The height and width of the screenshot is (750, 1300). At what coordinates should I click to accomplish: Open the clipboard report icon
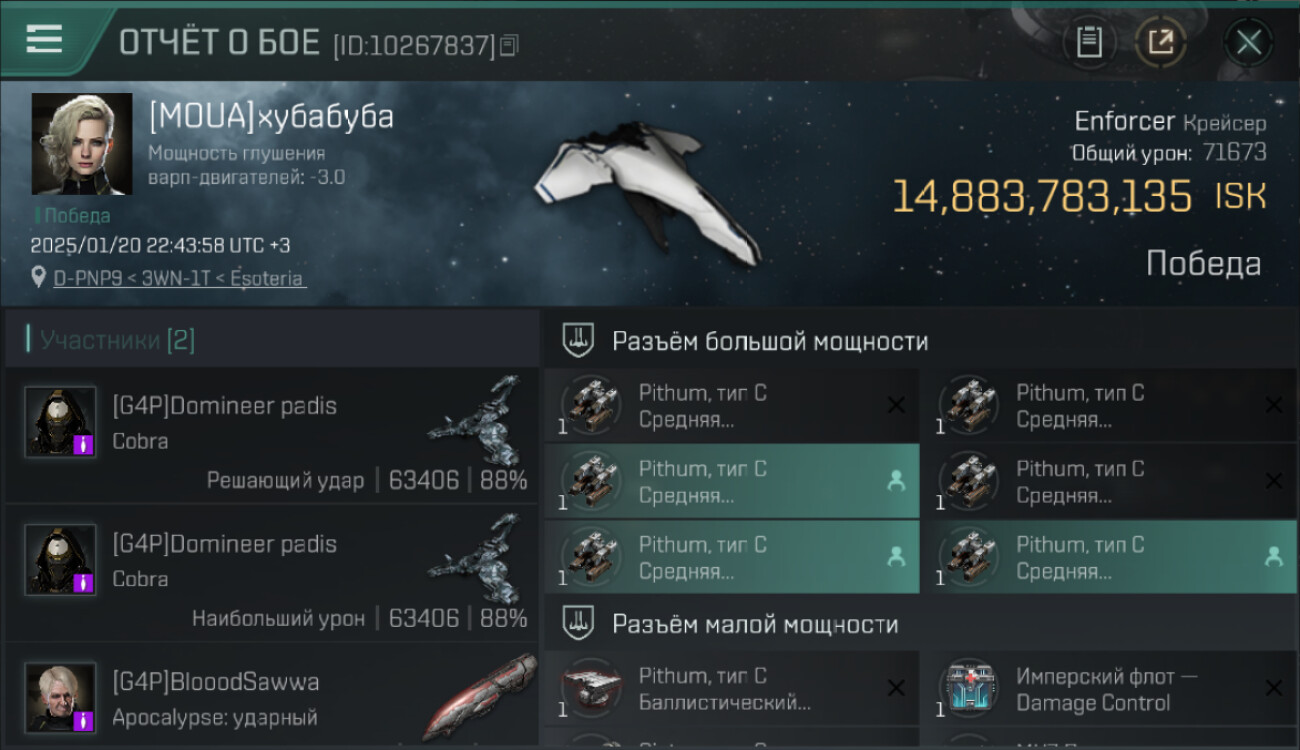coord(1089,42)
